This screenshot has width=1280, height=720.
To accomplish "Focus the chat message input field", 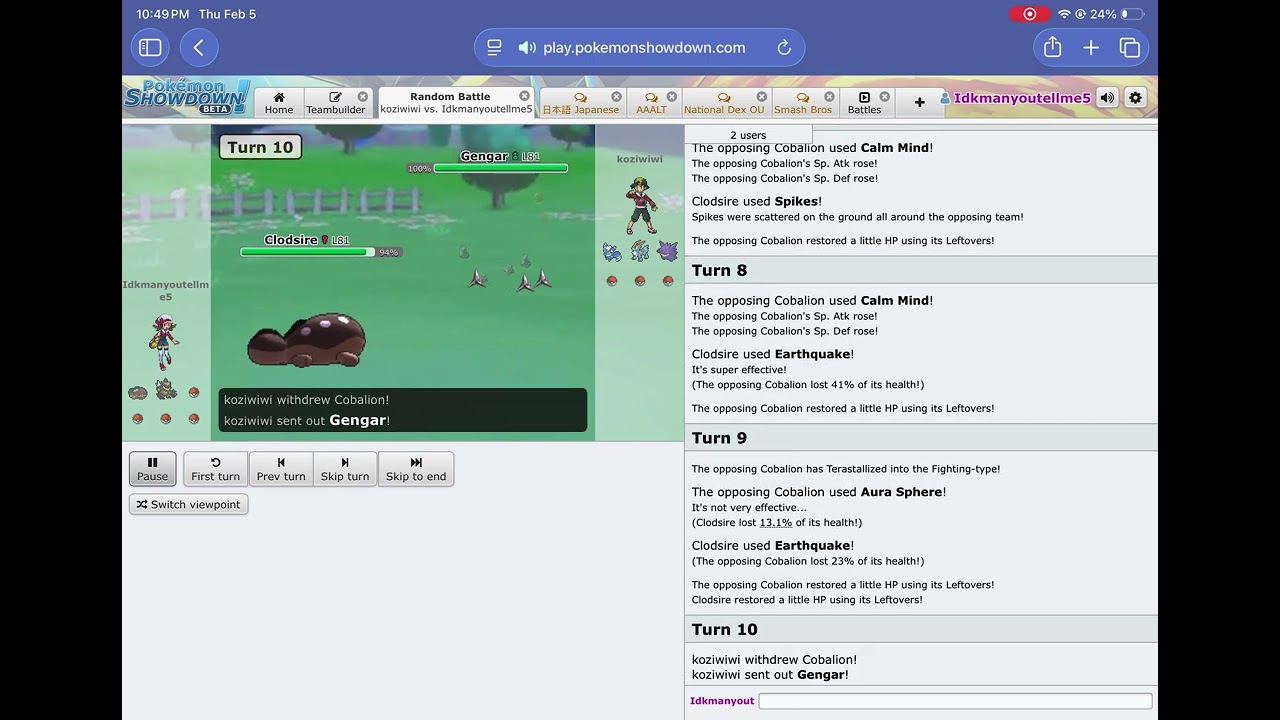I will 955,701.
